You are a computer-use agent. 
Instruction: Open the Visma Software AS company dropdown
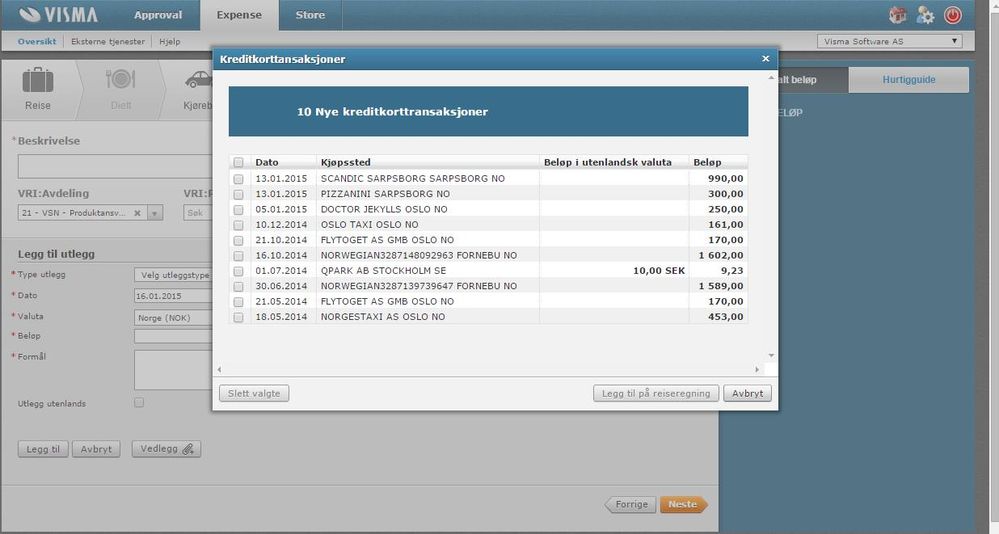(x=889, y=41)
